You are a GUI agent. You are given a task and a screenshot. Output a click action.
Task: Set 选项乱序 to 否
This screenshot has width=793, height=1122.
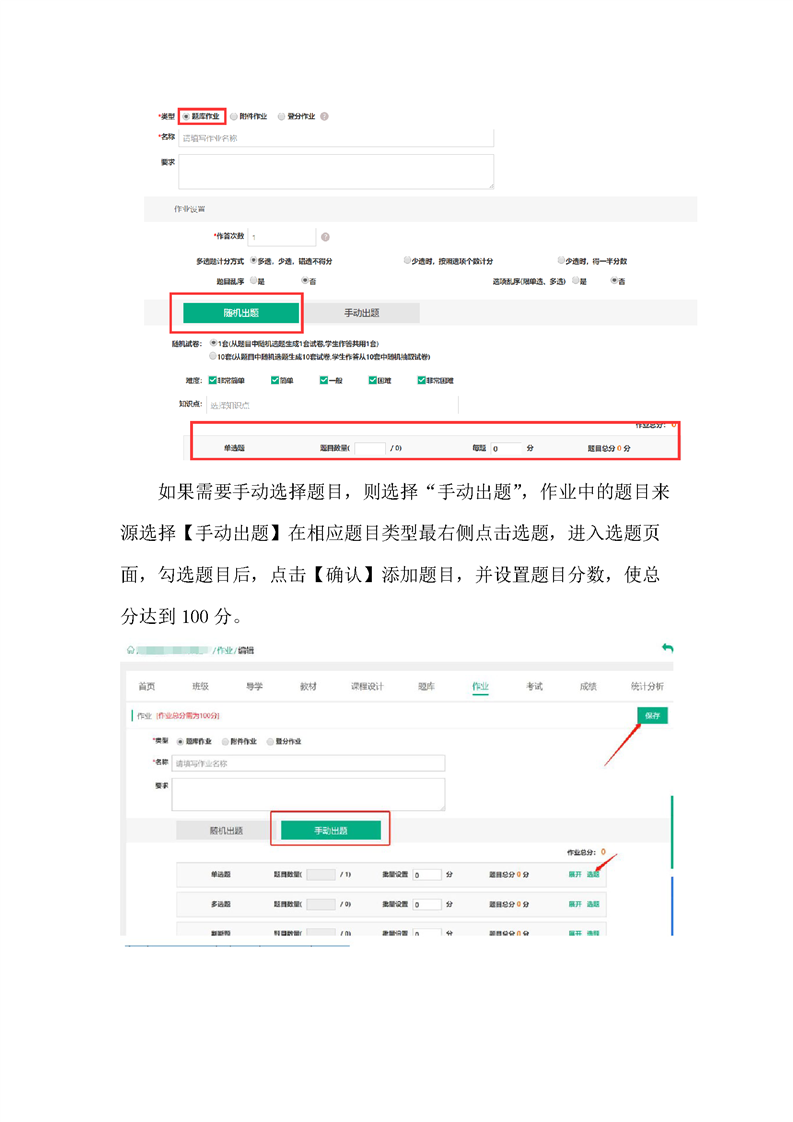613,280
